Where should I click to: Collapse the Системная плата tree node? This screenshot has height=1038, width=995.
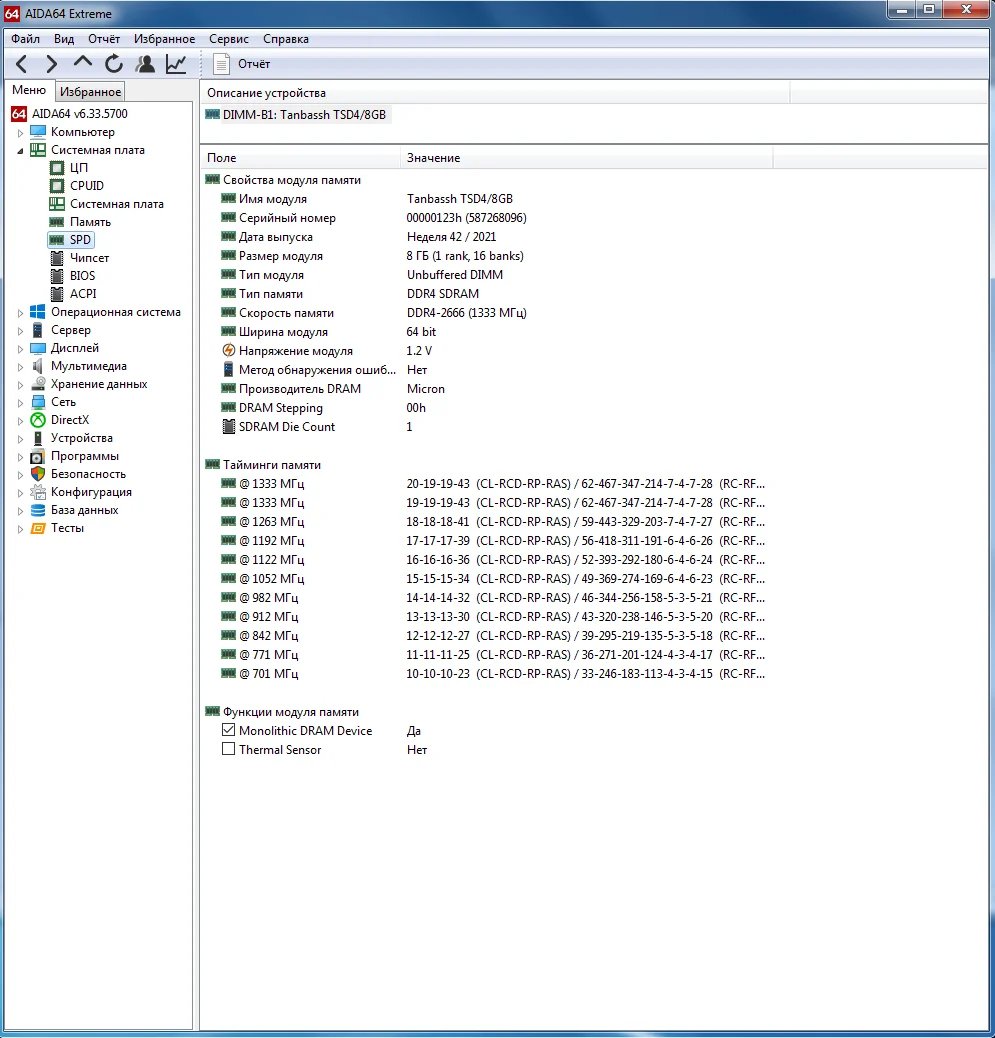(x=21, y=151)
